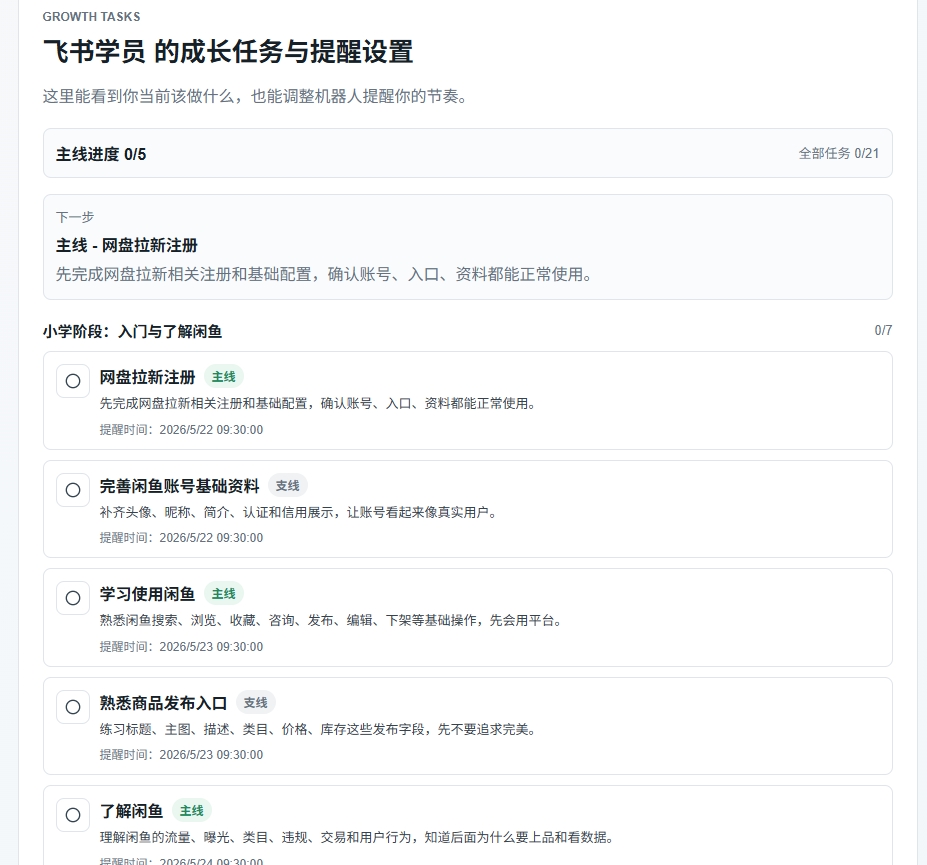The height and width of the screenshot is (865, 927).
Task: Click the title 学习使用闲鱼
Action: tap(147, 594)
